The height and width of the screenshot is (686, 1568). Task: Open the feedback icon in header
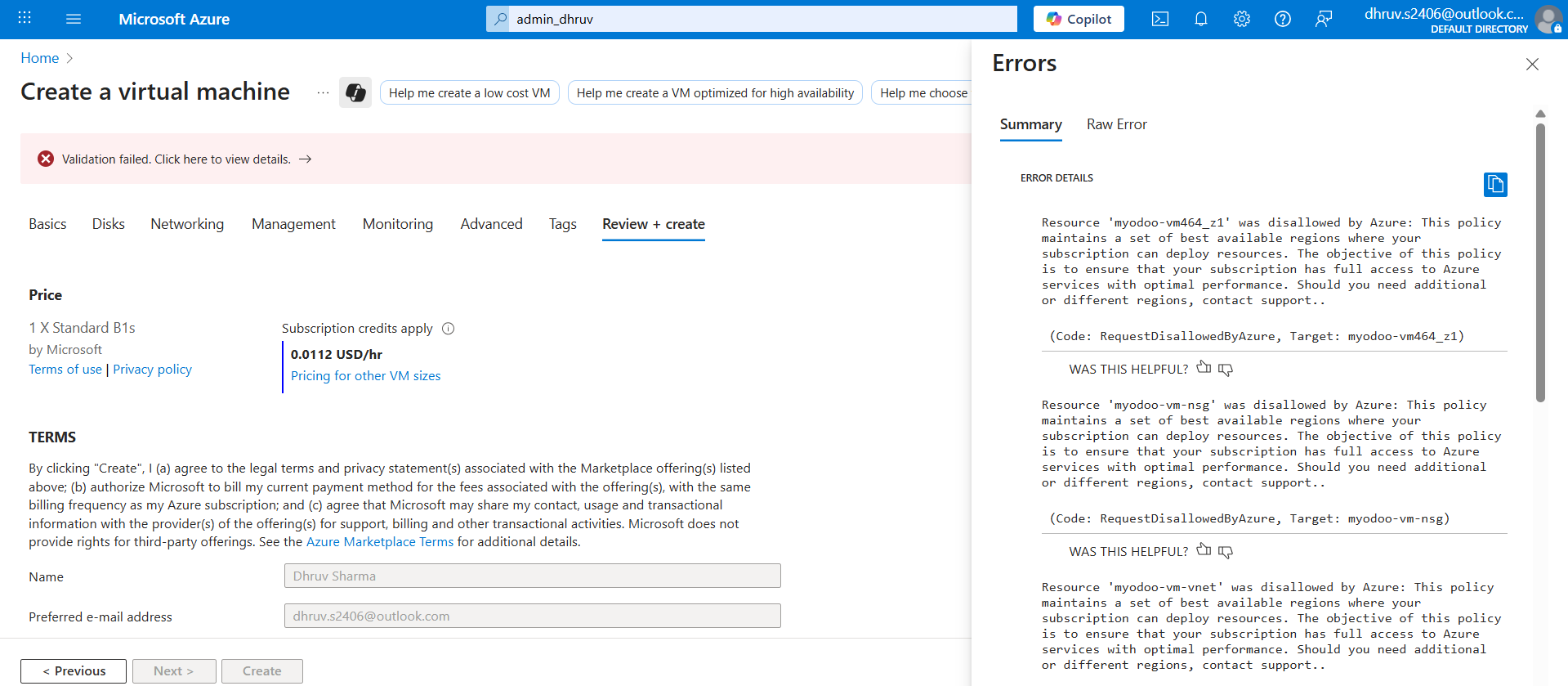pyautogui.click(x=1324, y=19)
